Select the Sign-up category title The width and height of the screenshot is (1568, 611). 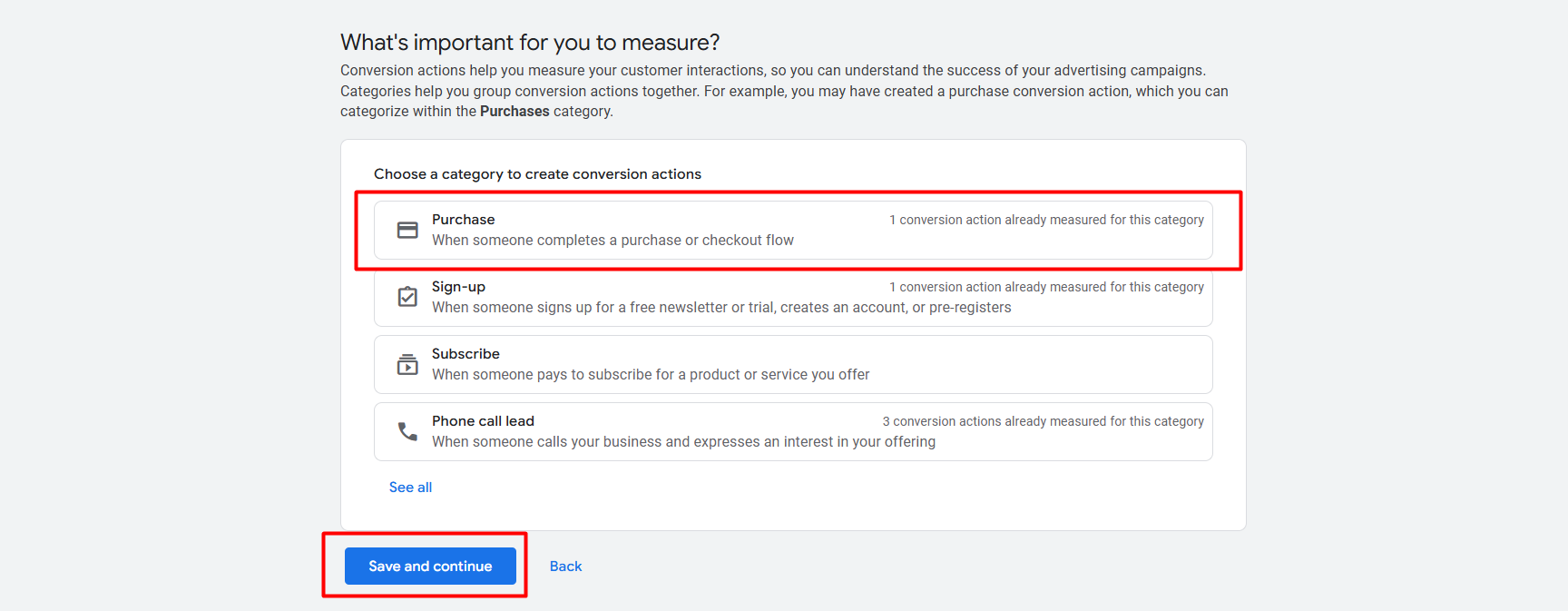tap(458, 287)
